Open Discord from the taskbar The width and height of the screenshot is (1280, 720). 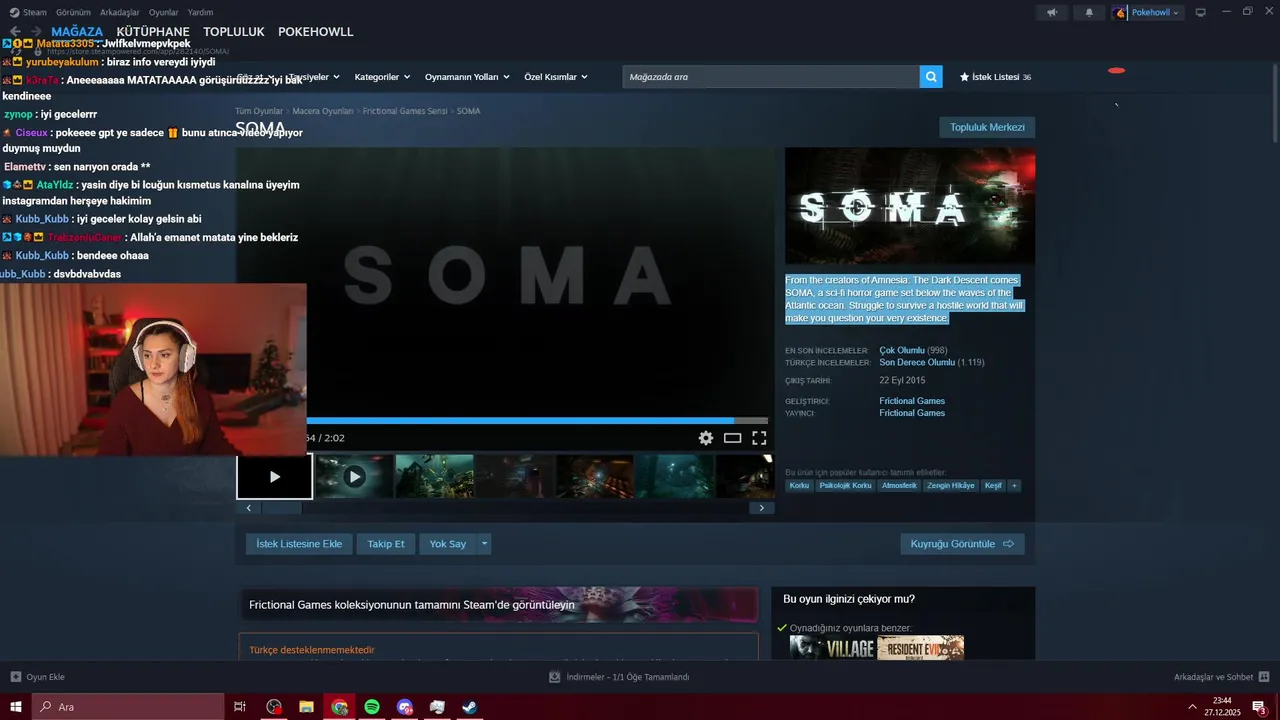tap(404, 707)
